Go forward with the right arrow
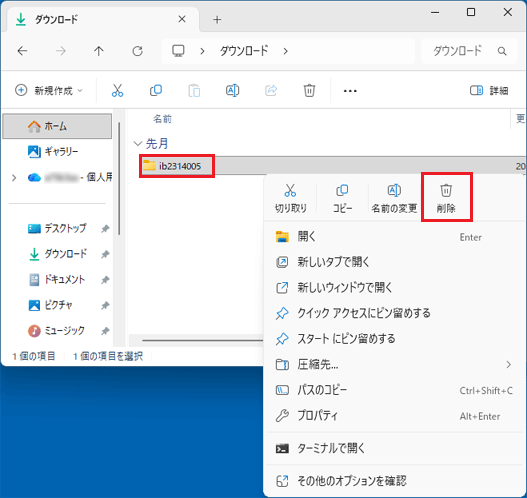The image size is (527, 498). click(61, 51)
